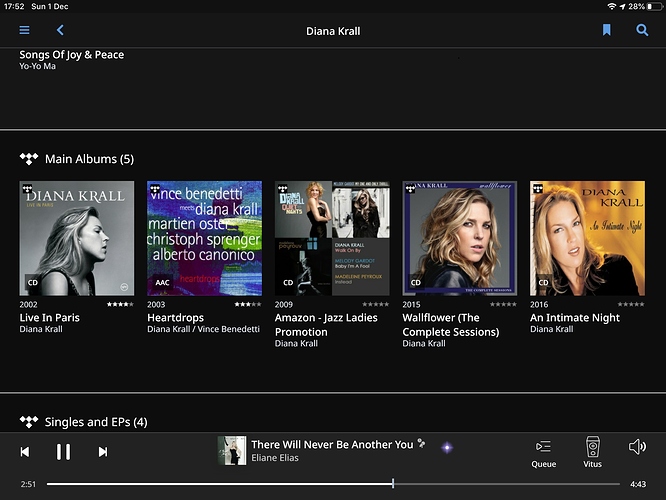Open the Heartdrops album cover
Screen dimensions: 666x500
[x=204, y=238]
